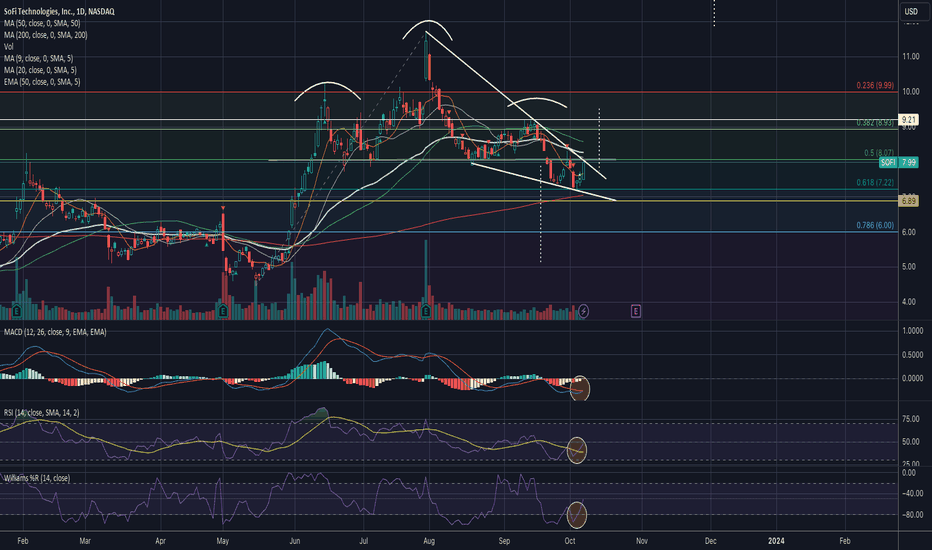Select the 0.786 (6.00) Fibonacci level label
Viewport: 932px width, 550px height.
tap(875, 225)
